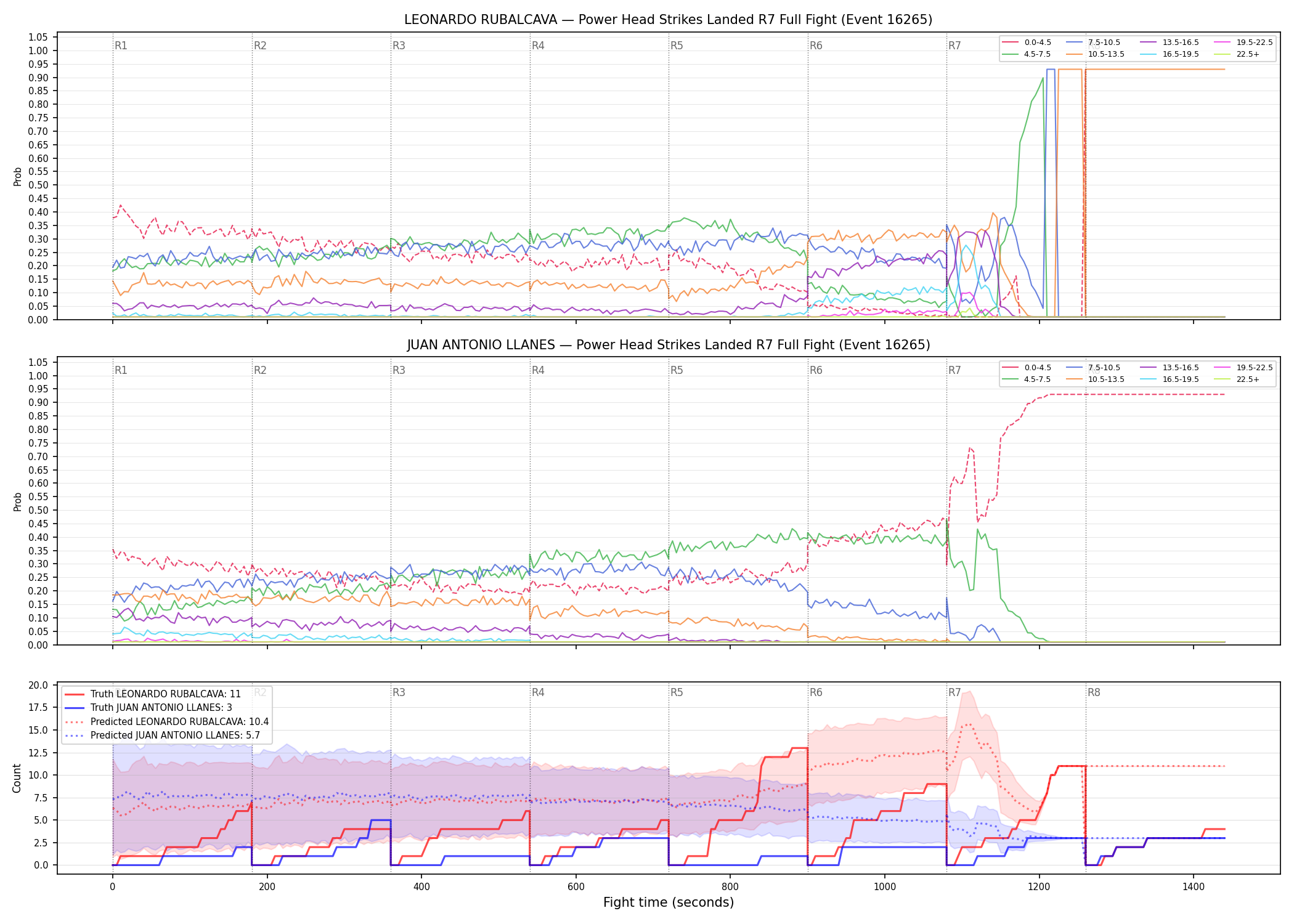The width and height of the screenshot is (1294, 924).
Task: Click the x-axis tick label '600'
Action: [x=576, y=887]
